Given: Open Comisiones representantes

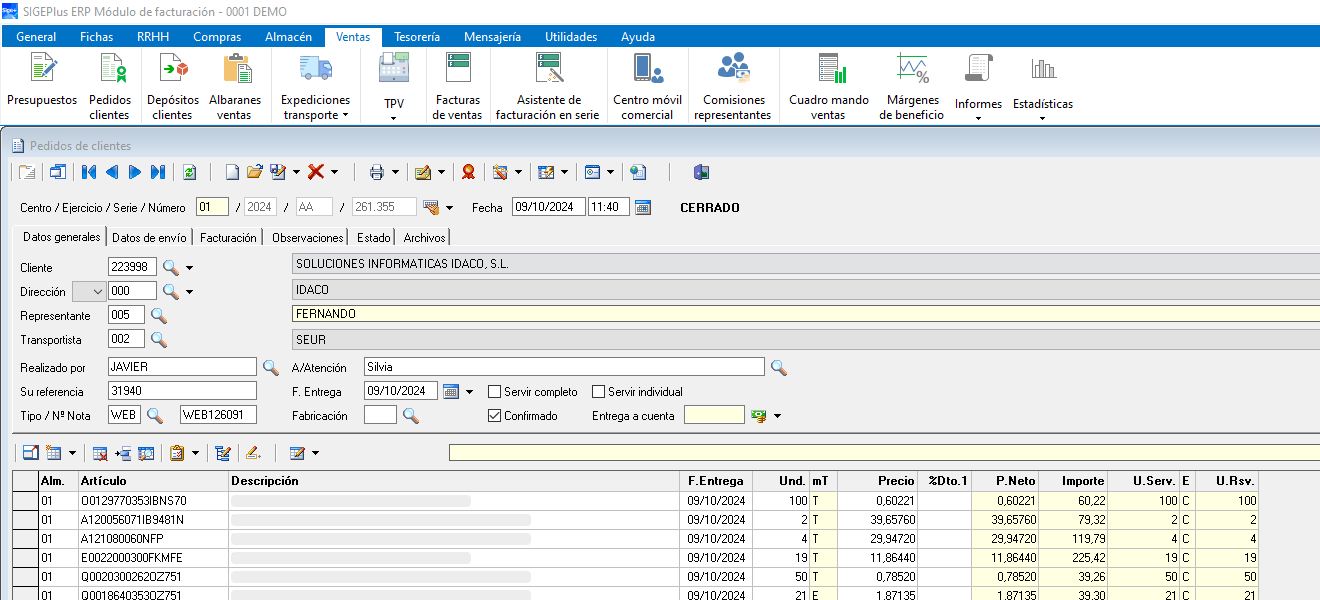Looking at the screenshot, I should (x=733, y=86).
